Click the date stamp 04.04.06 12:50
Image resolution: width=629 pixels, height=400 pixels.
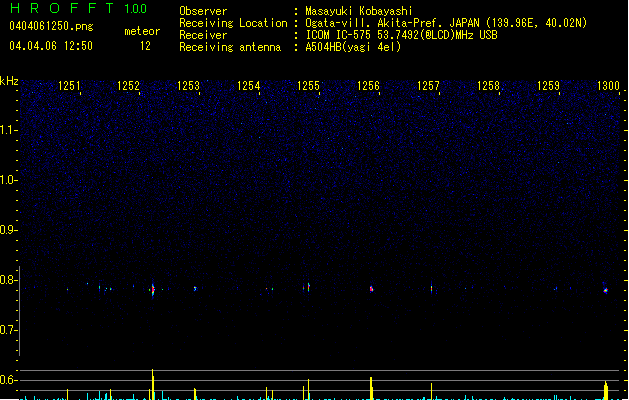tap(51, 46)
